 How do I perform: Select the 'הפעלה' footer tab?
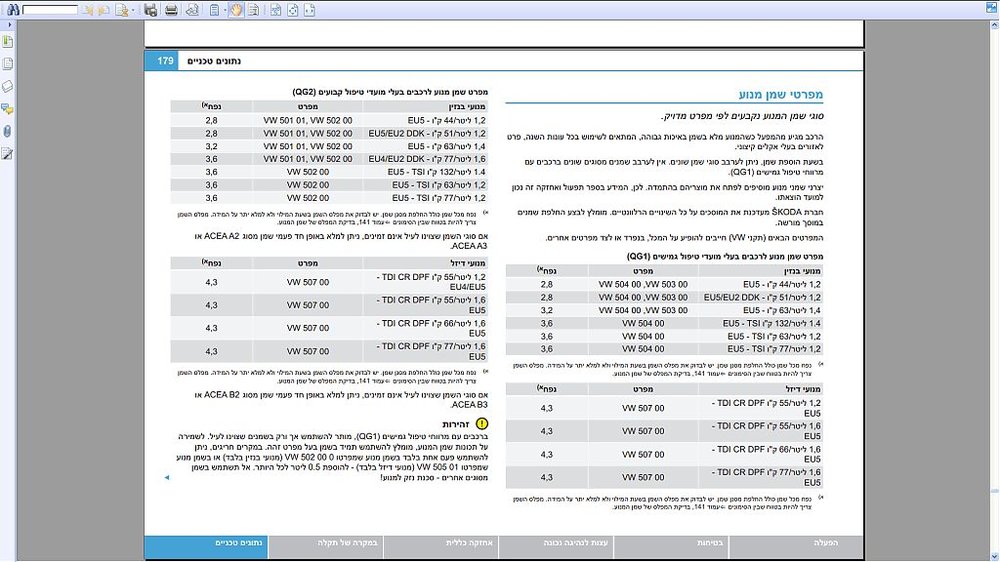pos(795,547)
